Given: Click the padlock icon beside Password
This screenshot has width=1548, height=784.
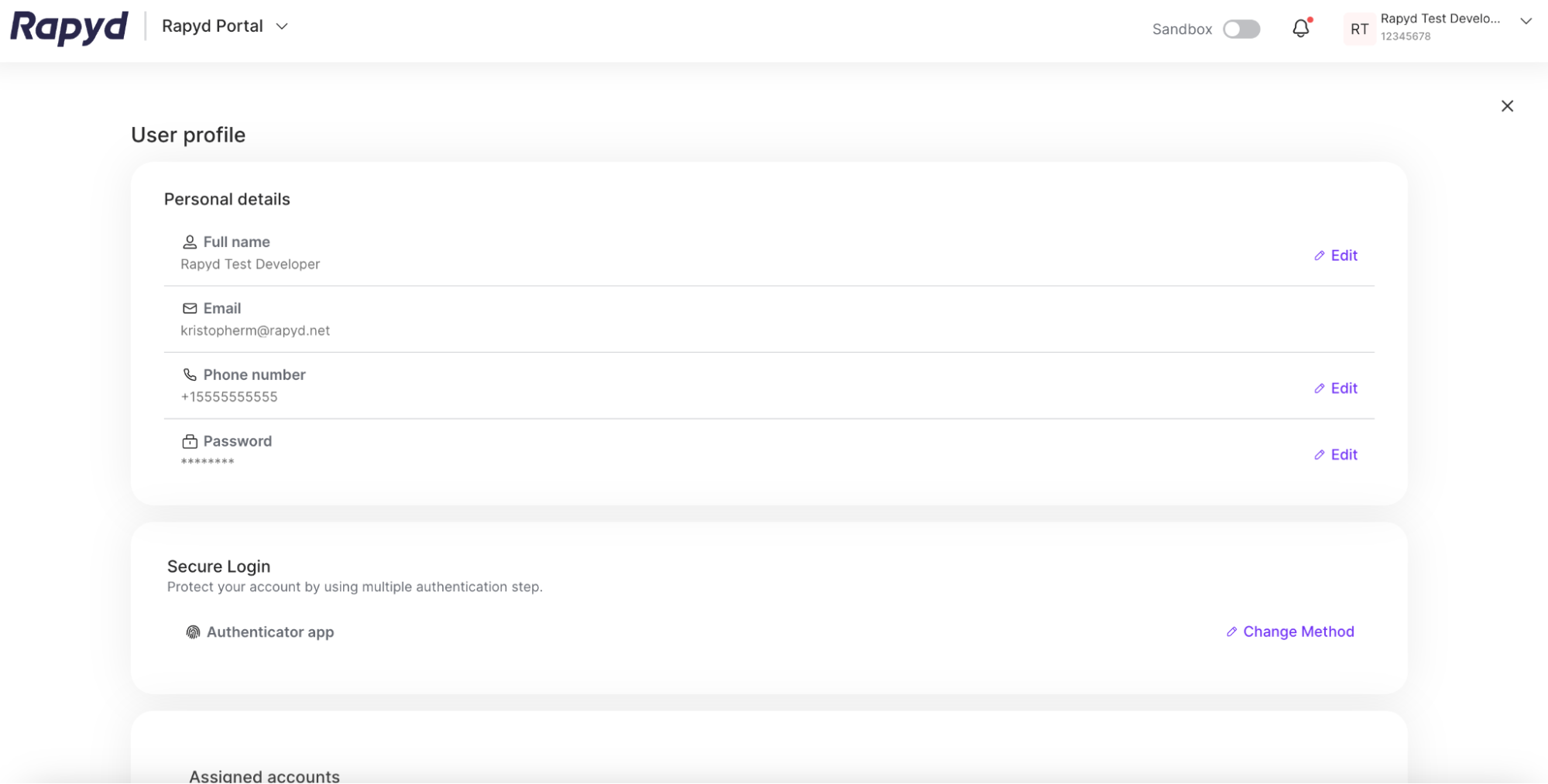Looking at the screenshot, I should coord(188,441).
